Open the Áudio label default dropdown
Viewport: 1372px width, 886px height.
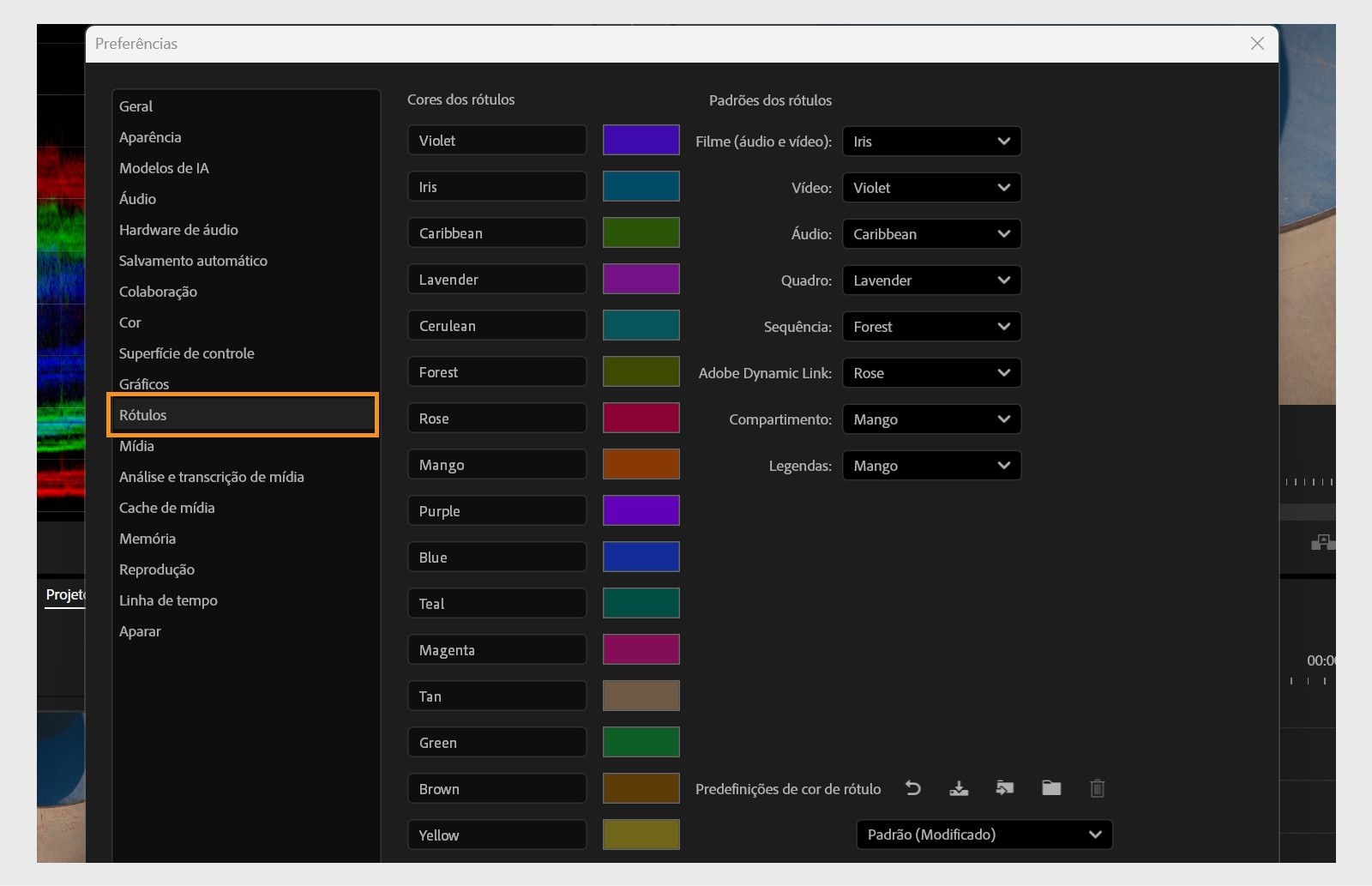point(932,234)
